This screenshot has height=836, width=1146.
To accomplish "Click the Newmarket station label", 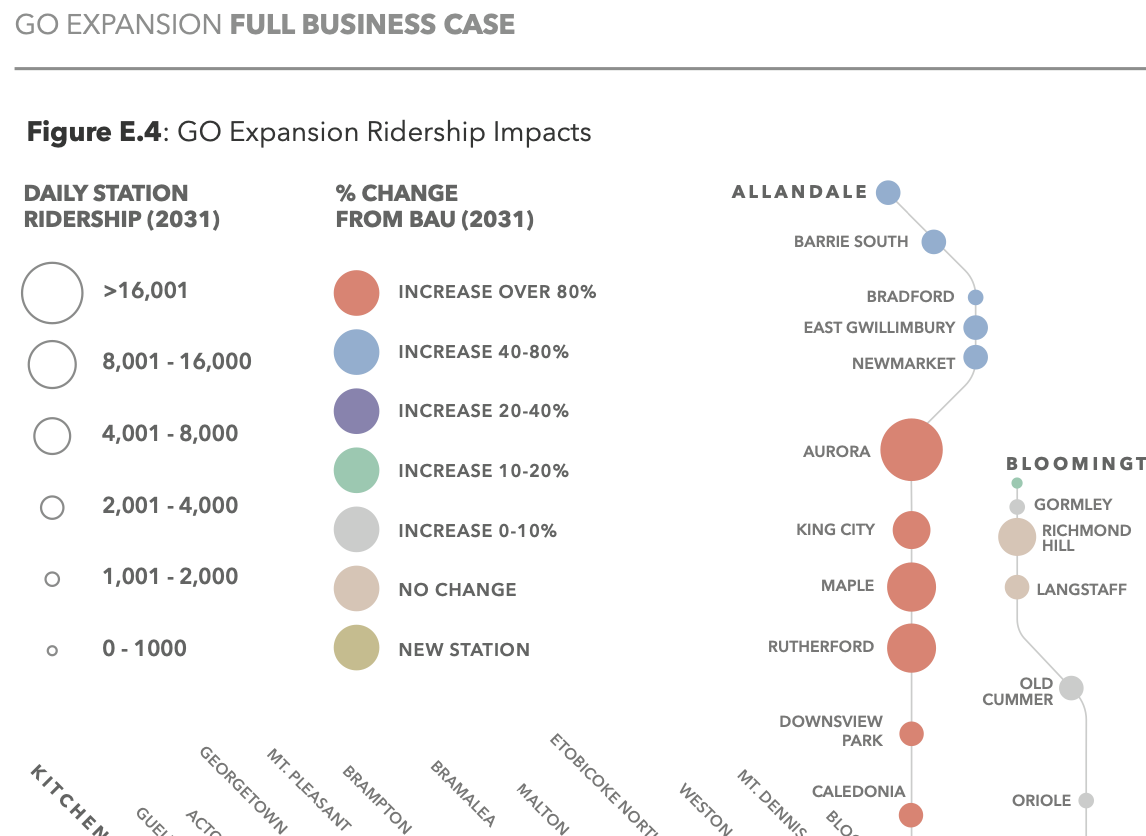I will click(903, 364).
